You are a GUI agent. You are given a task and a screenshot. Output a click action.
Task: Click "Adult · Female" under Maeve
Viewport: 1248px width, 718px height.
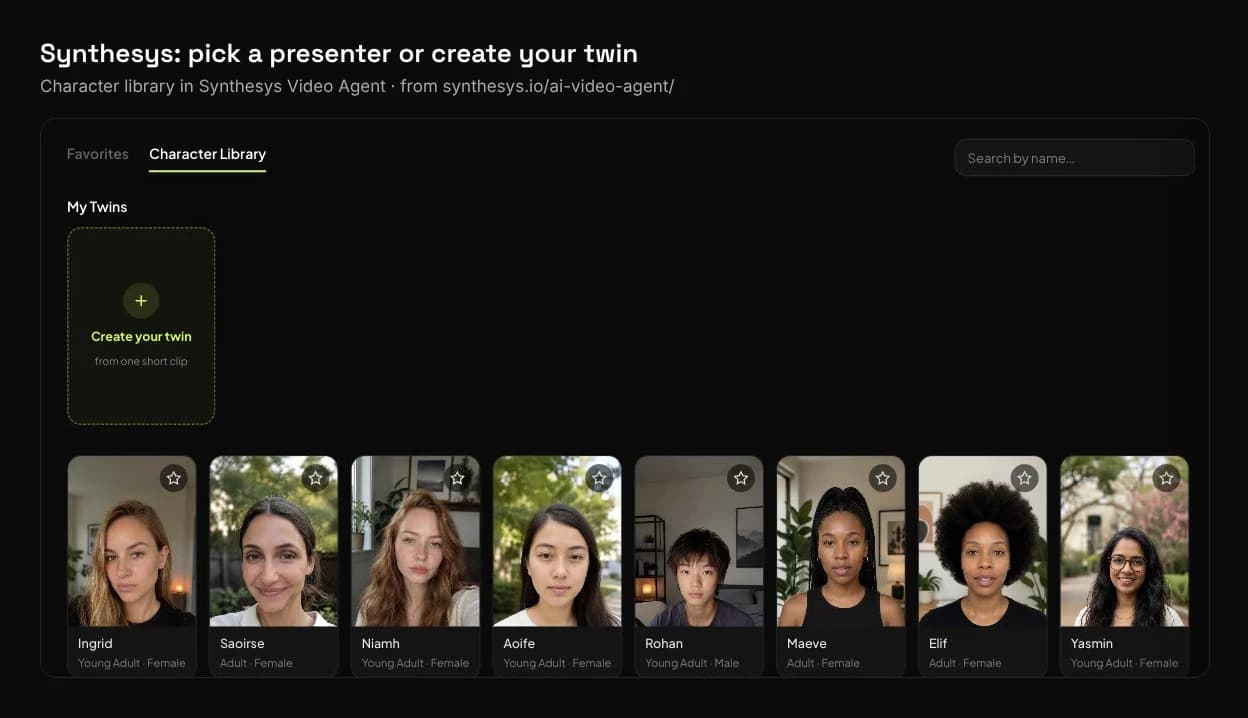823,663
